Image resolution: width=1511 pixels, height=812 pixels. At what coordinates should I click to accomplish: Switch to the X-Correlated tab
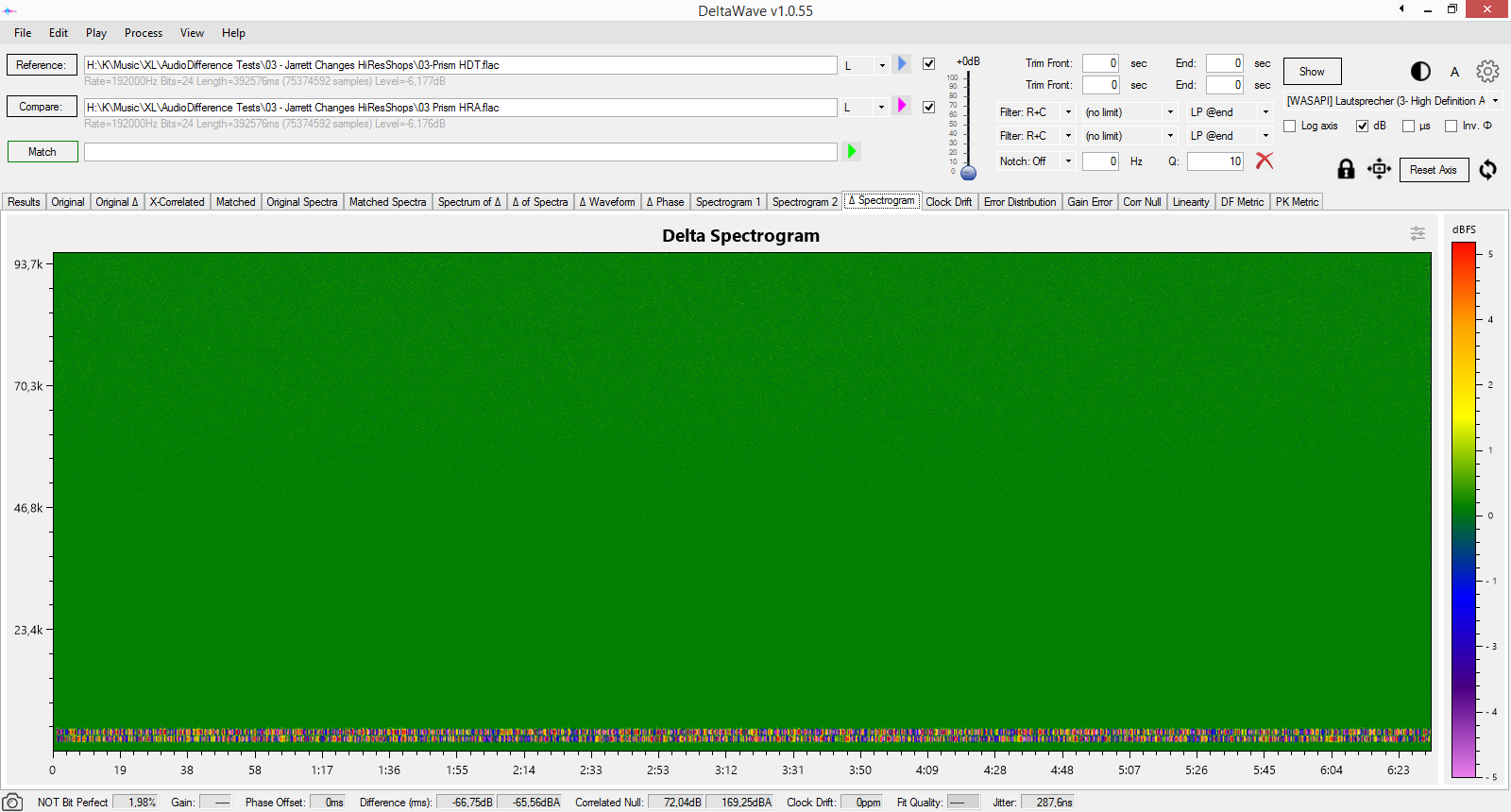coord(177,201)
